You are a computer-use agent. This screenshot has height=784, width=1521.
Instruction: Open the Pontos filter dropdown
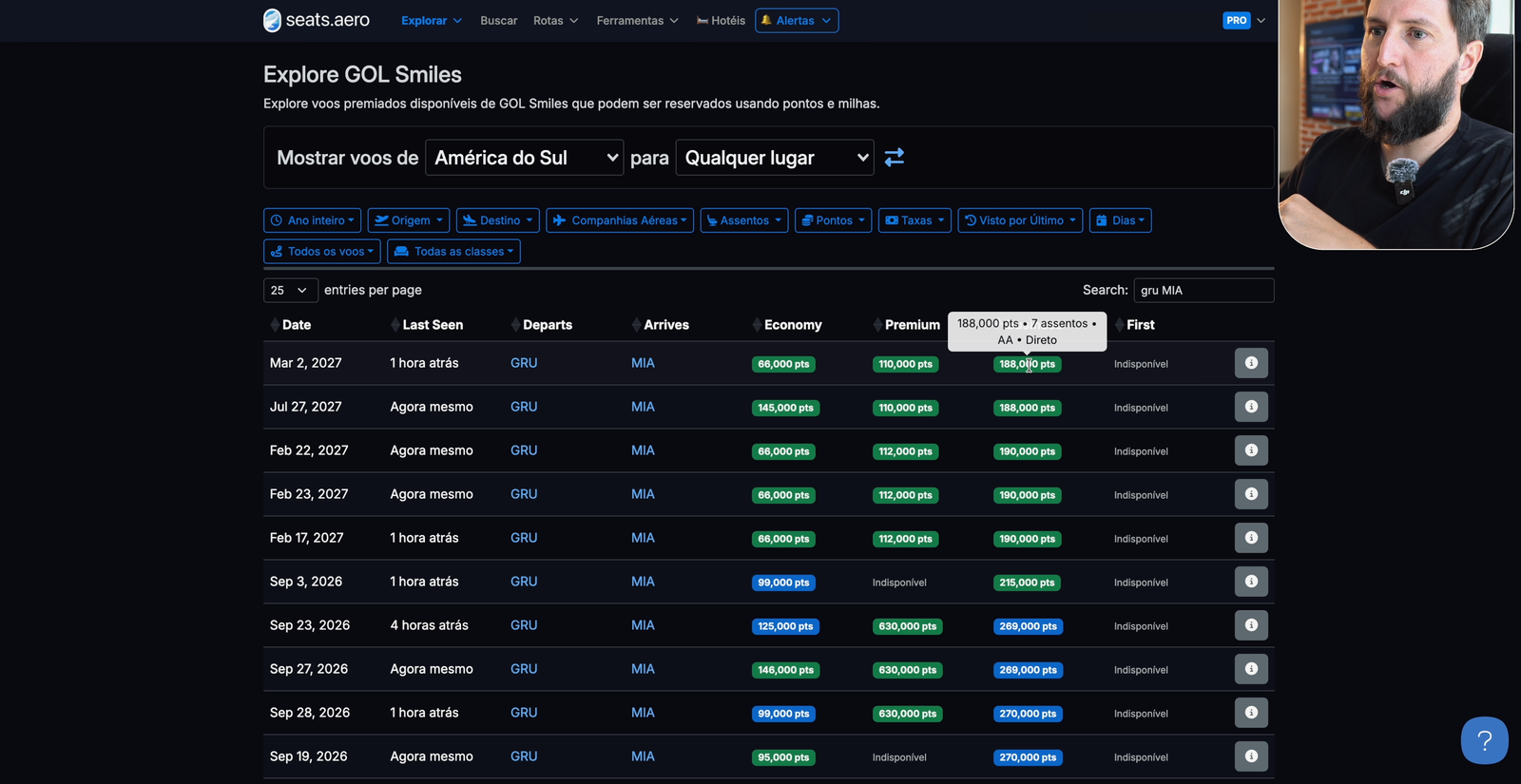click(x=833, y=220)
